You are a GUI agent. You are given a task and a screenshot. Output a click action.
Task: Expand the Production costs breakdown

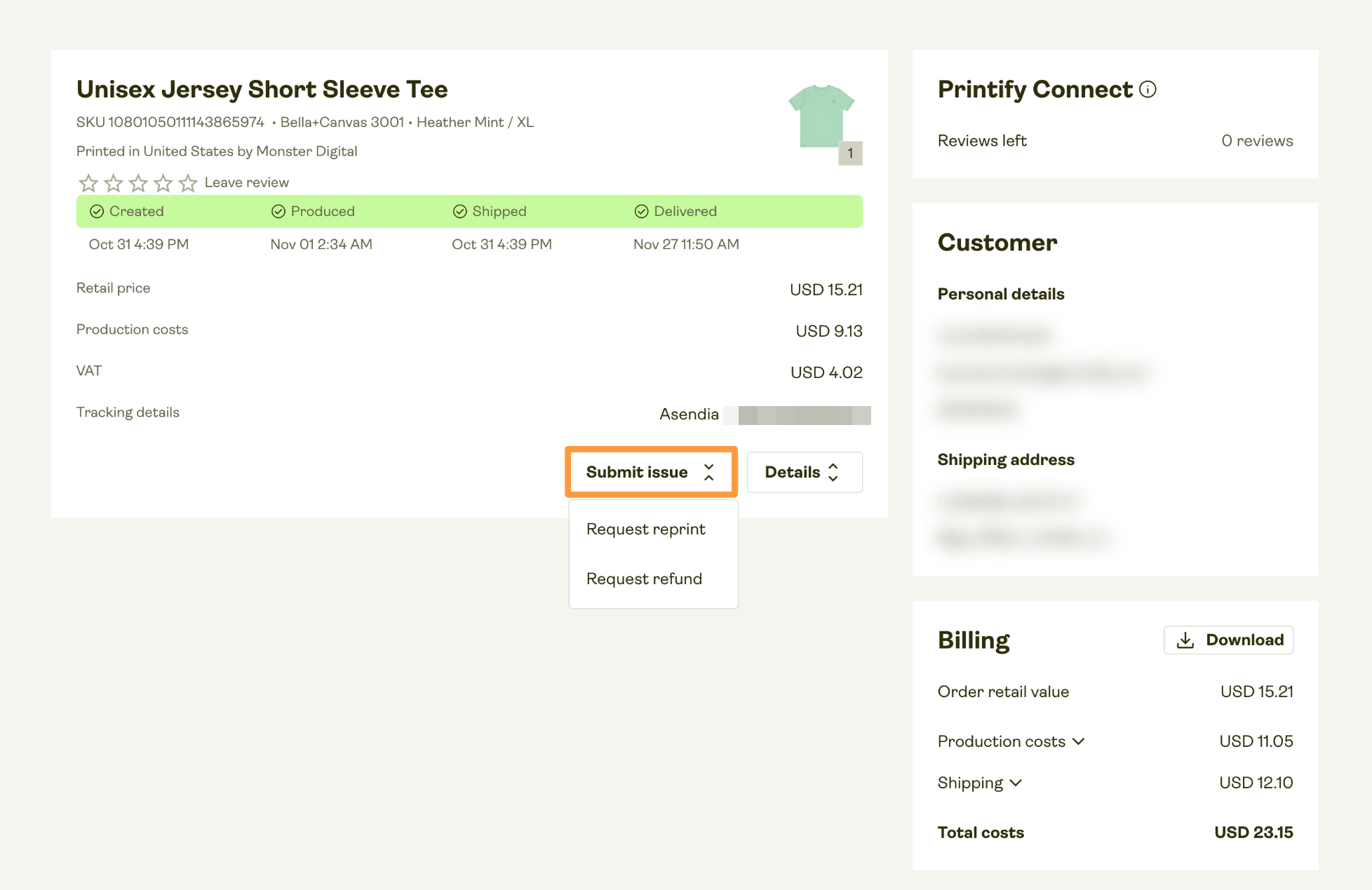[x=1080, y=741]
